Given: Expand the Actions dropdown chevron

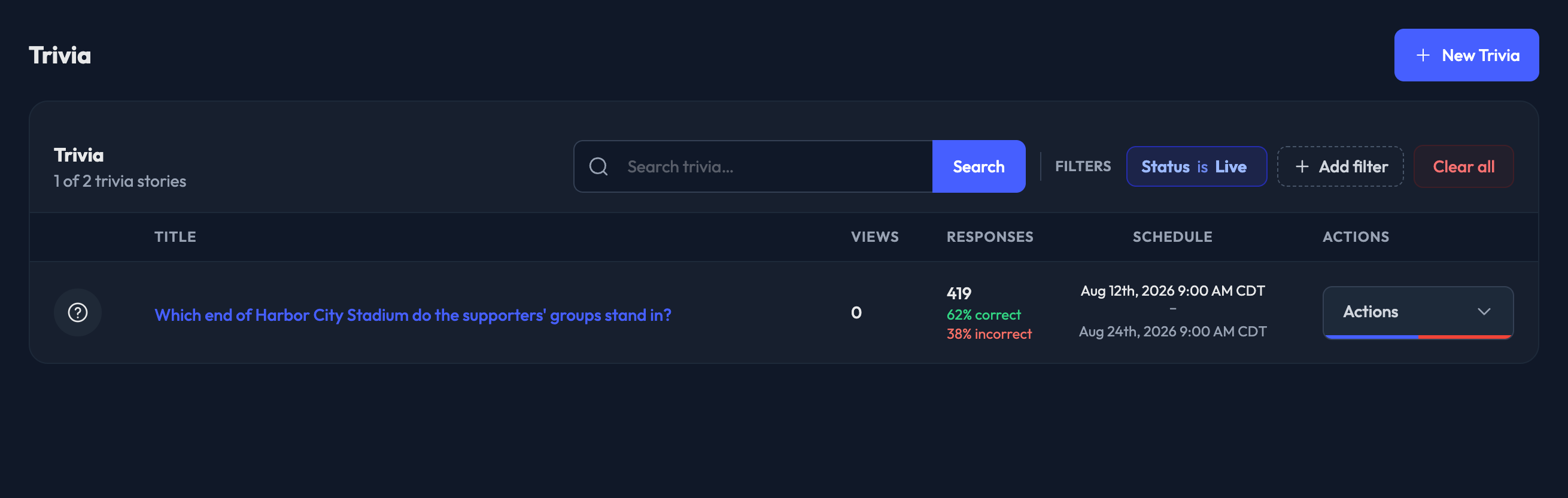Looking at the screenshot, I should [x=1484, y=312].
